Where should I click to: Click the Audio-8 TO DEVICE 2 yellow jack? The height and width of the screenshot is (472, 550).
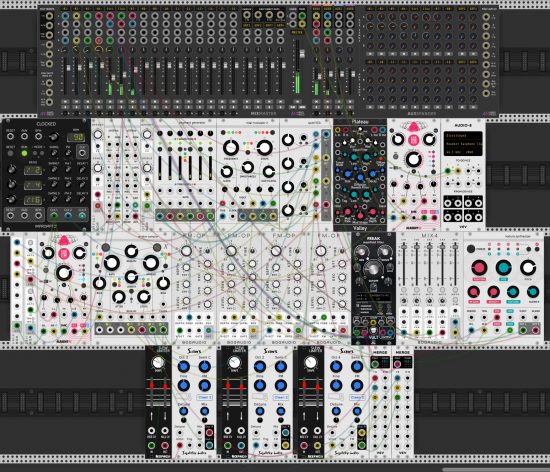458,171
